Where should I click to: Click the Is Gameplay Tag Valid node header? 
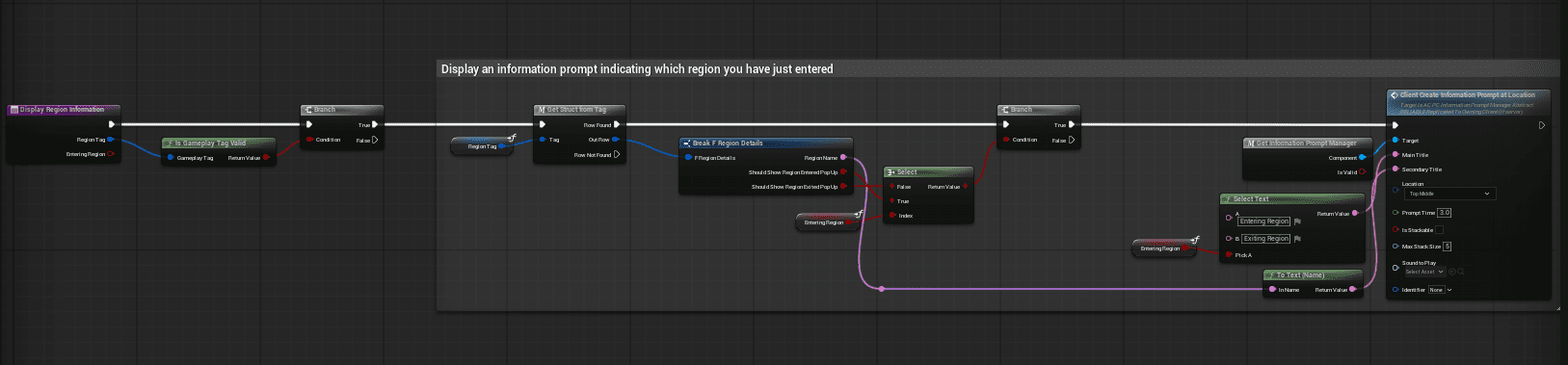click(x=218, y=143)
